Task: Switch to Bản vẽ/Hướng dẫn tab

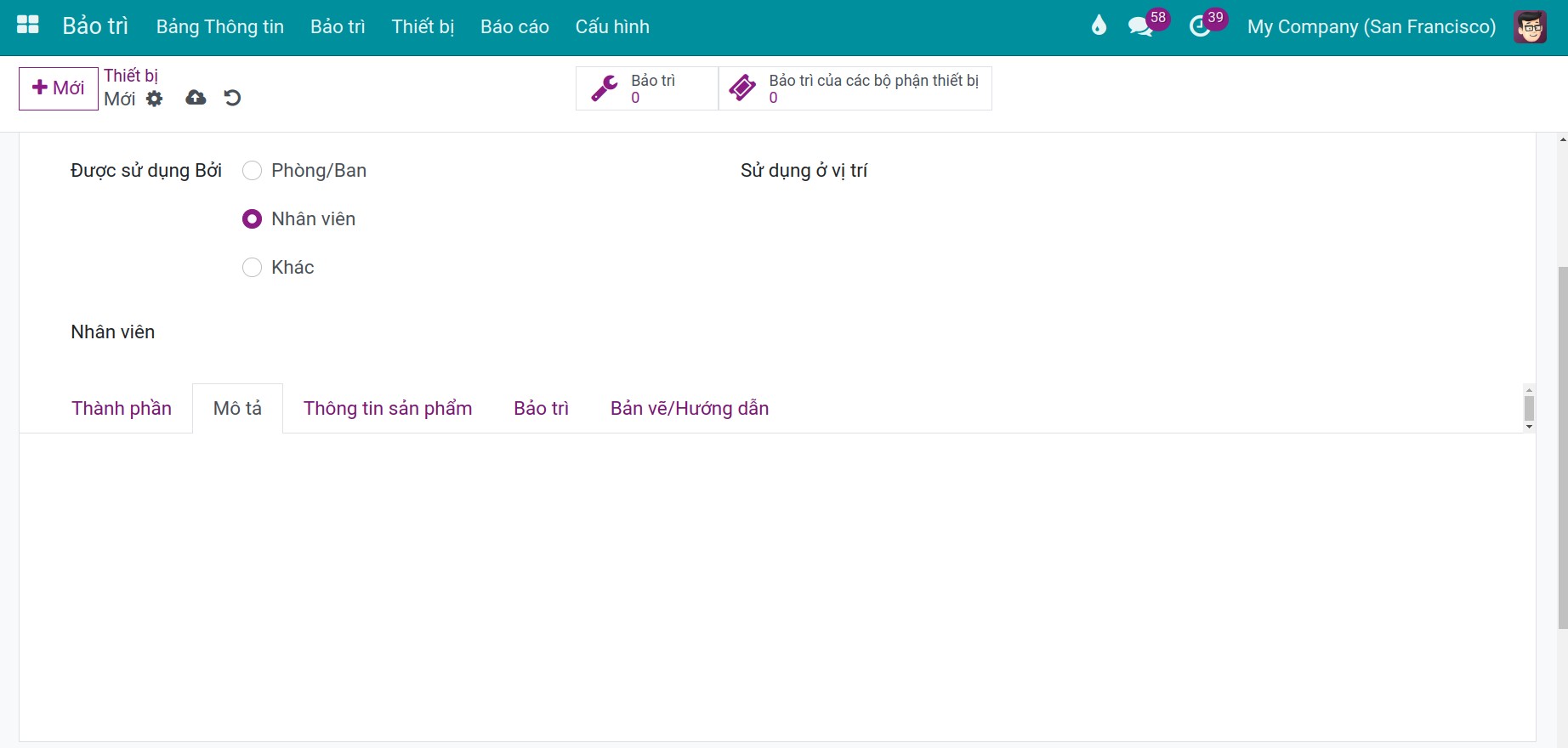Action: [x=690, y=408]
